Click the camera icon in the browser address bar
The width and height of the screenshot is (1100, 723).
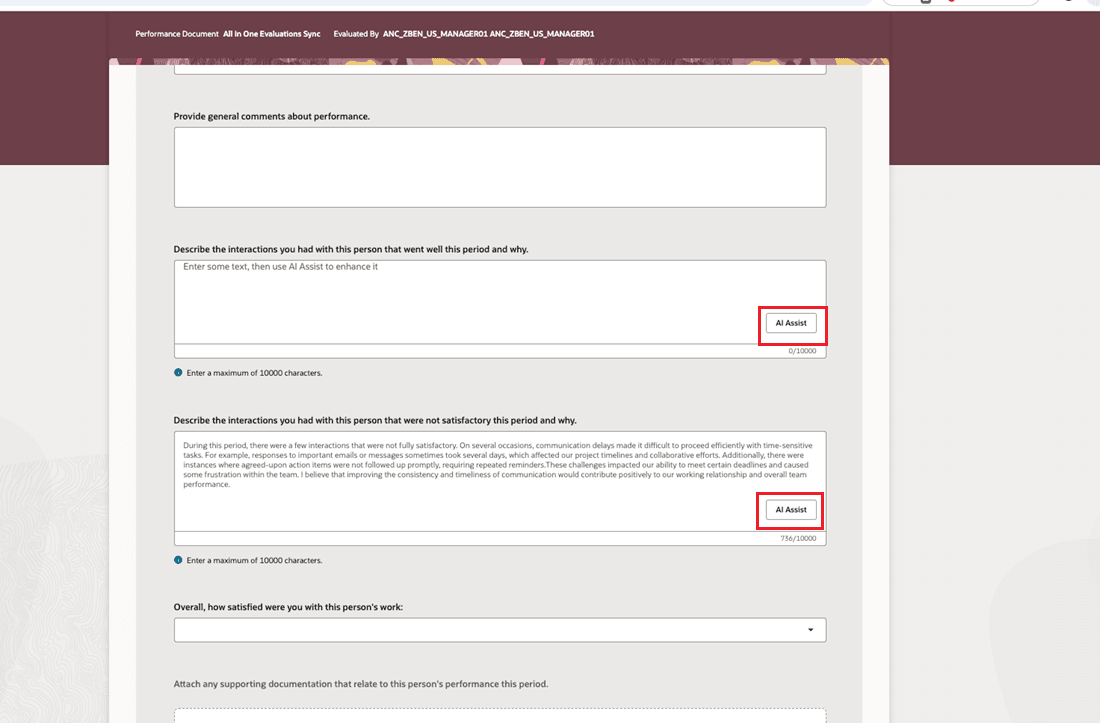(926, 4)
